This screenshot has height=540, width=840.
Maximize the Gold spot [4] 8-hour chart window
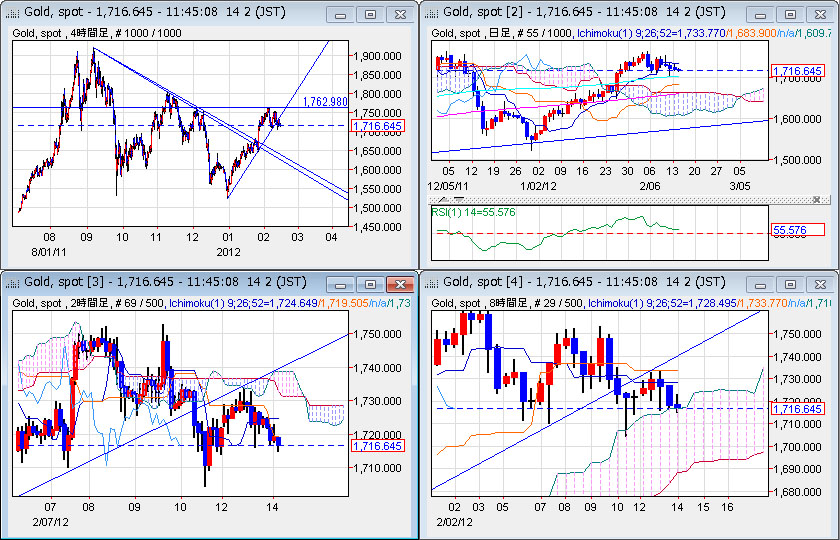click(790, 284)
